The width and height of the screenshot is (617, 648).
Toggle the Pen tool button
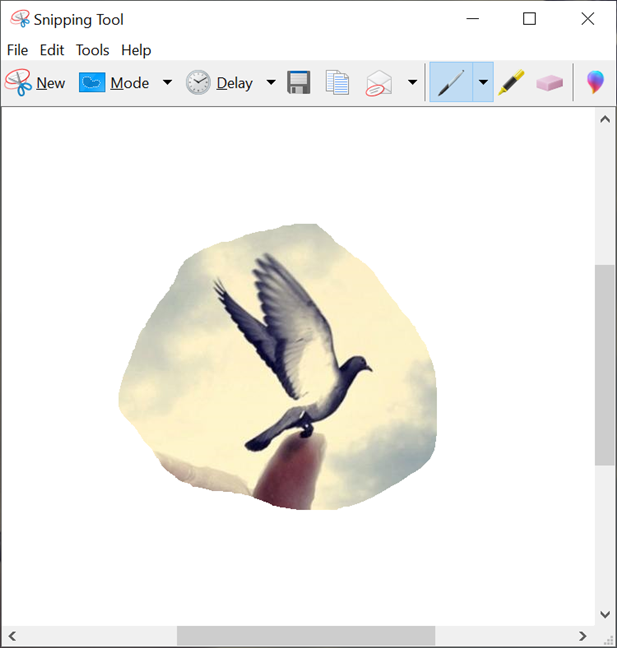tap(451, 82)
